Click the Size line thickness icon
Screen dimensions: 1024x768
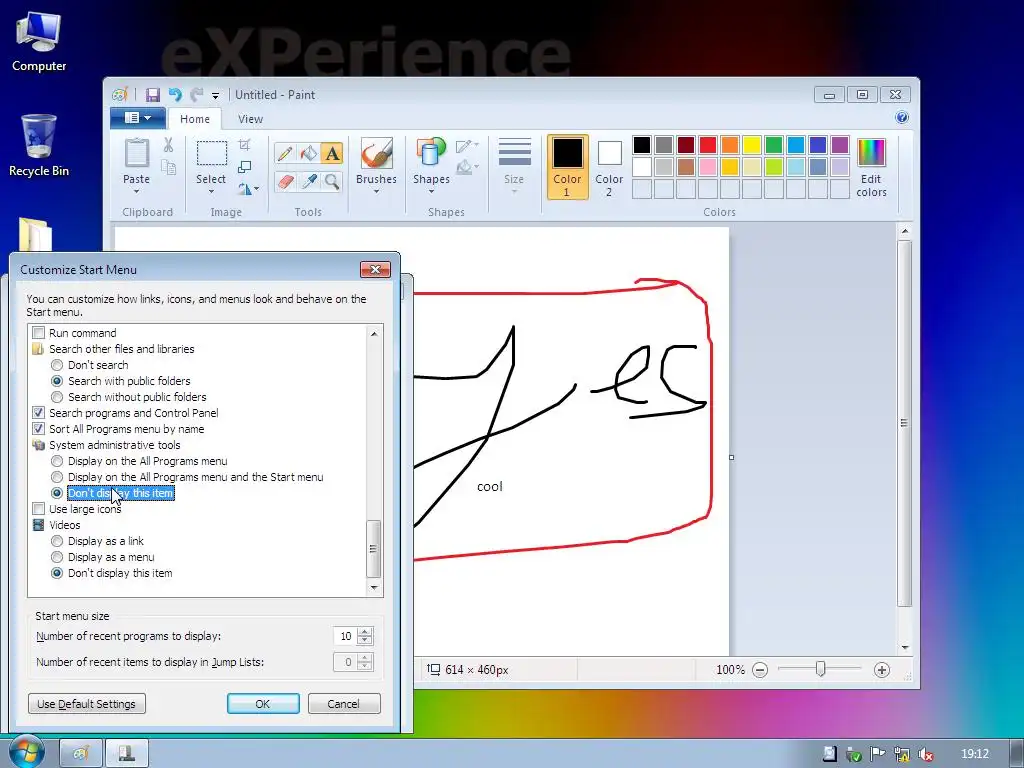(x=514, y=153)
